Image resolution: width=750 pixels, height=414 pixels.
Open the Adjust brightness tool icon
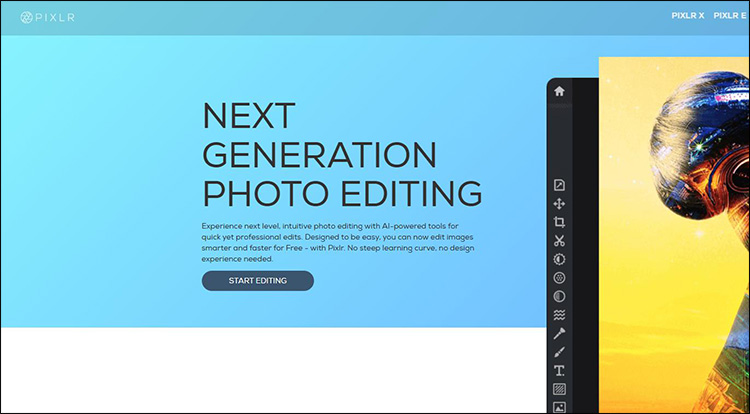[x=560, y=259]
